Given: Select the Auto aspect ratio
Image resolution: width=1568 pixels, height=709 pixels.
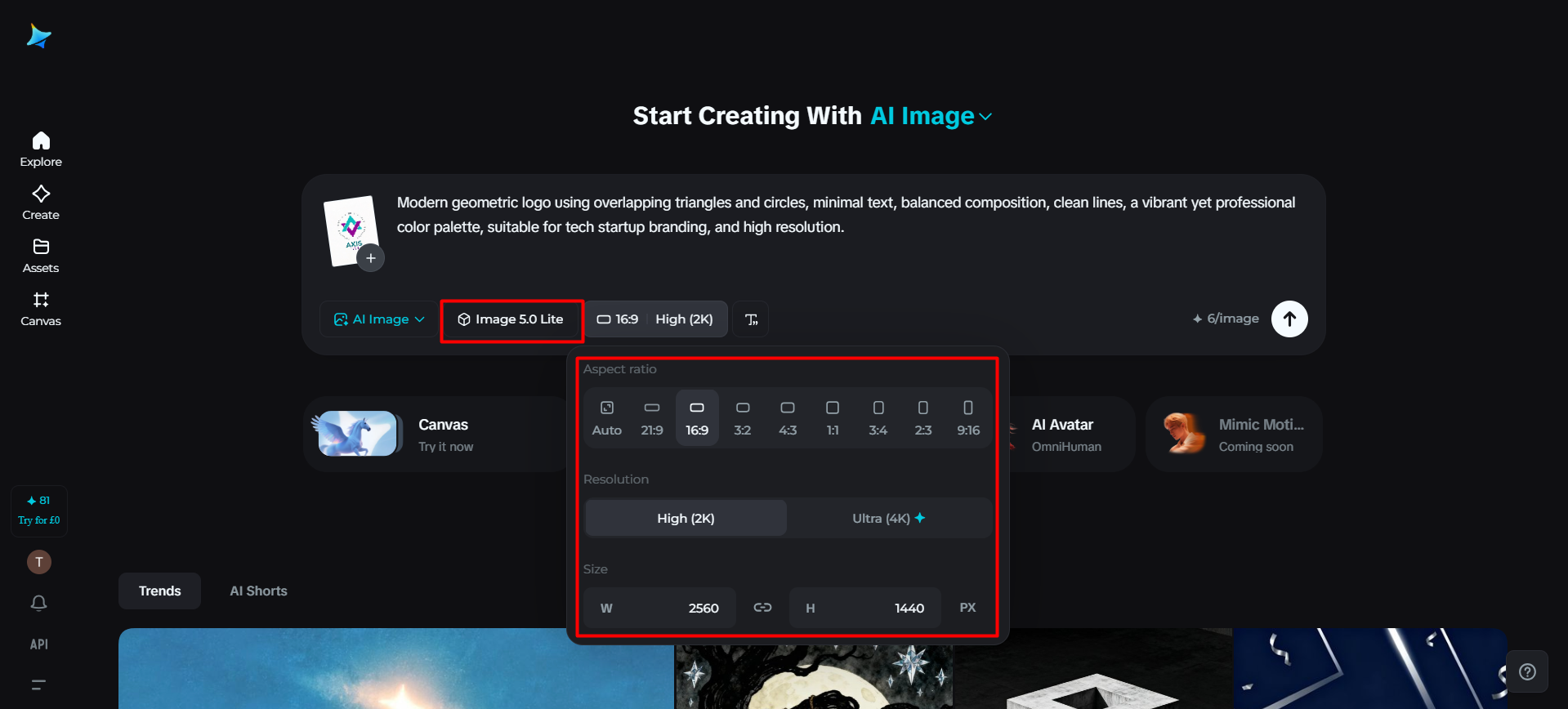Looking at the screenshot, I should coord(607,417).
